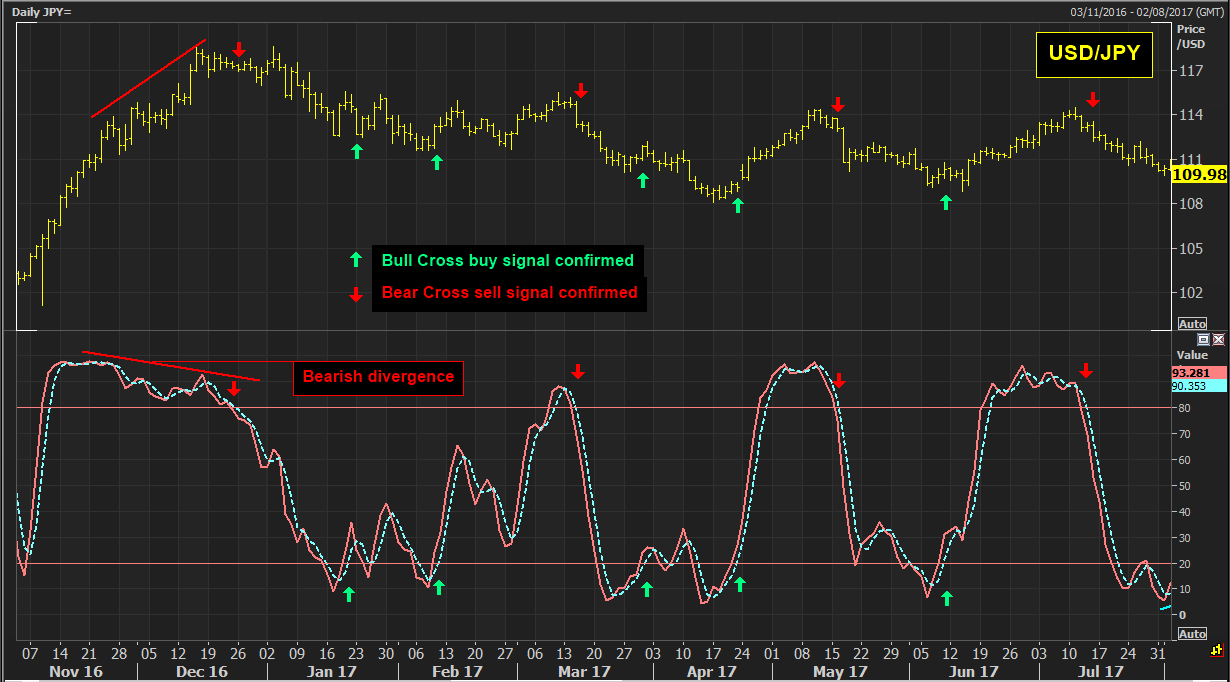
Task: Toggle Auto scaling on the oscillator axis
Action: (x=1192, y=634)
